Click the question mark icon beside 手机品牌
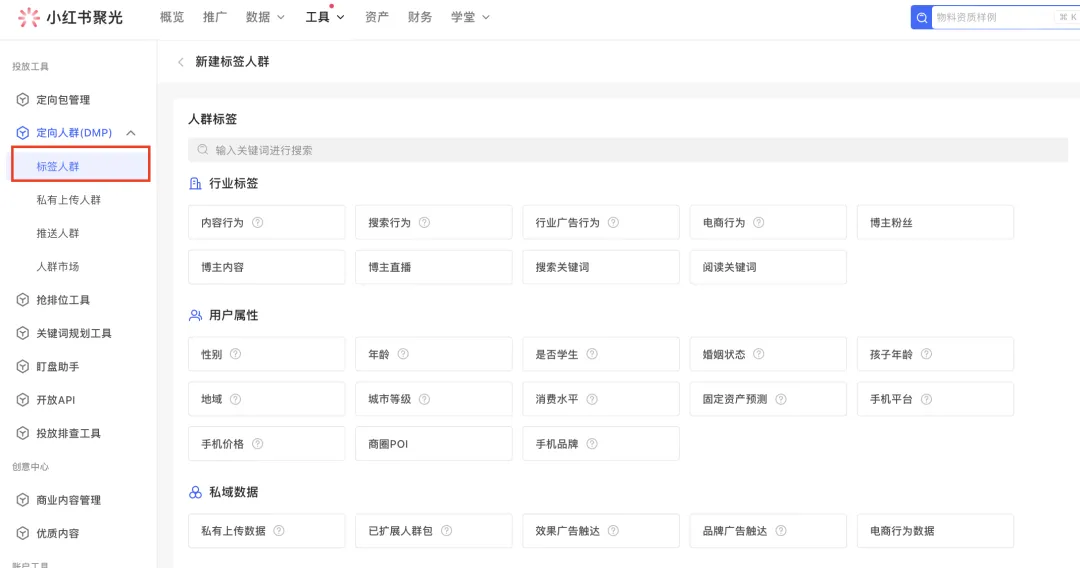1080x568 pixels. click(x=592, y=444)
